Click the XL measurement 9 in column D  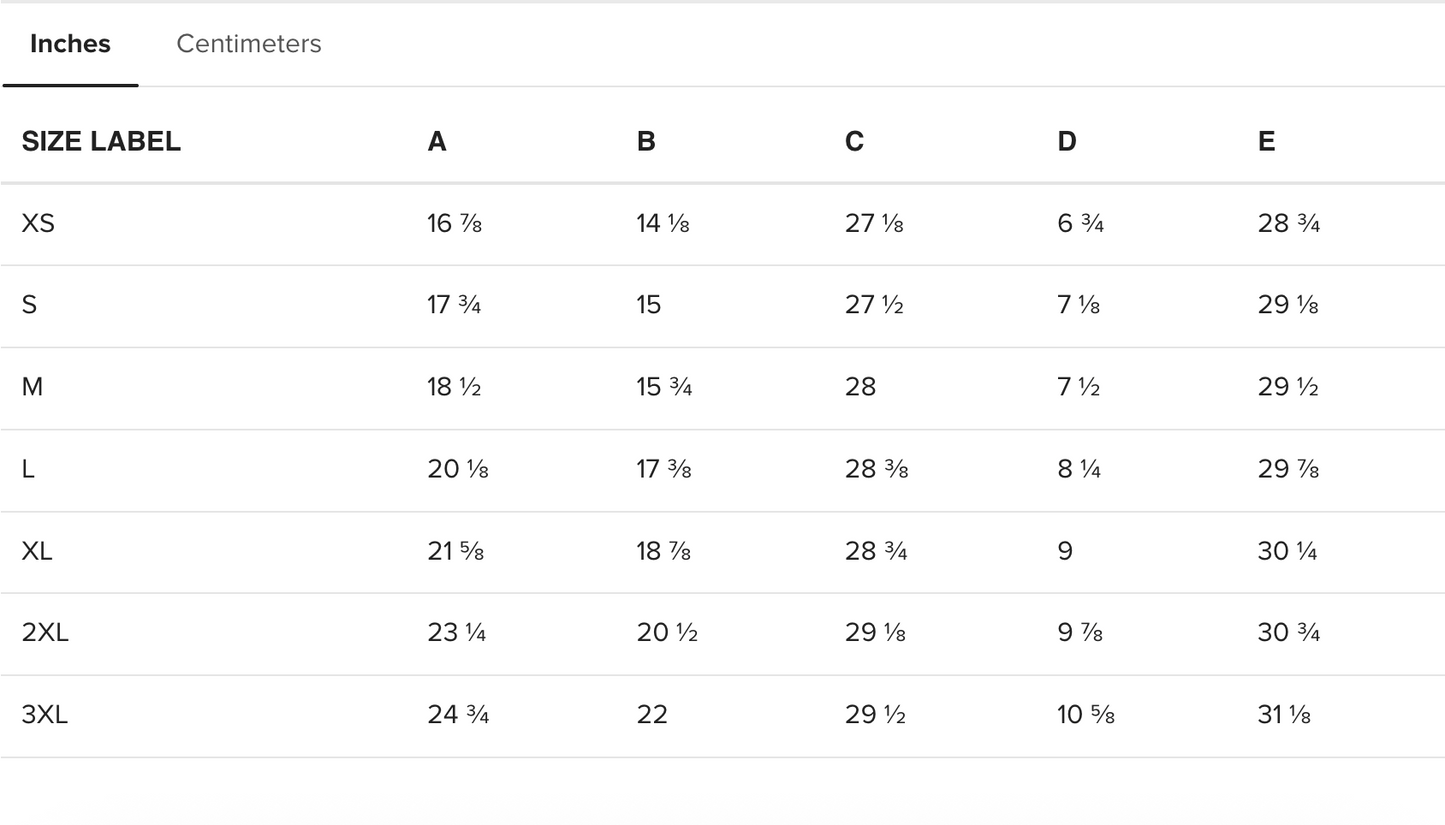pyautogui.click(x=1065, y=551)
